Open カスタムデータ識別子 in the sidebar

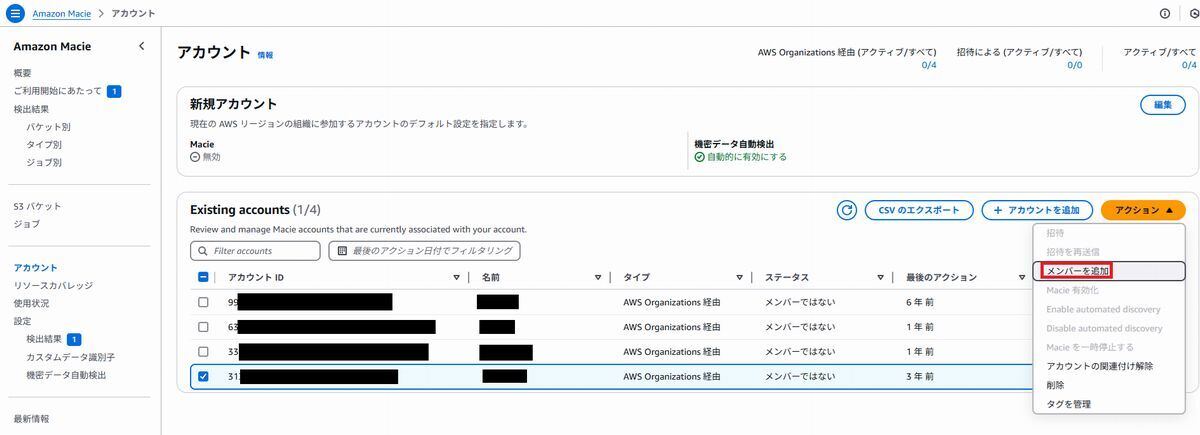(x=71, y=357)
